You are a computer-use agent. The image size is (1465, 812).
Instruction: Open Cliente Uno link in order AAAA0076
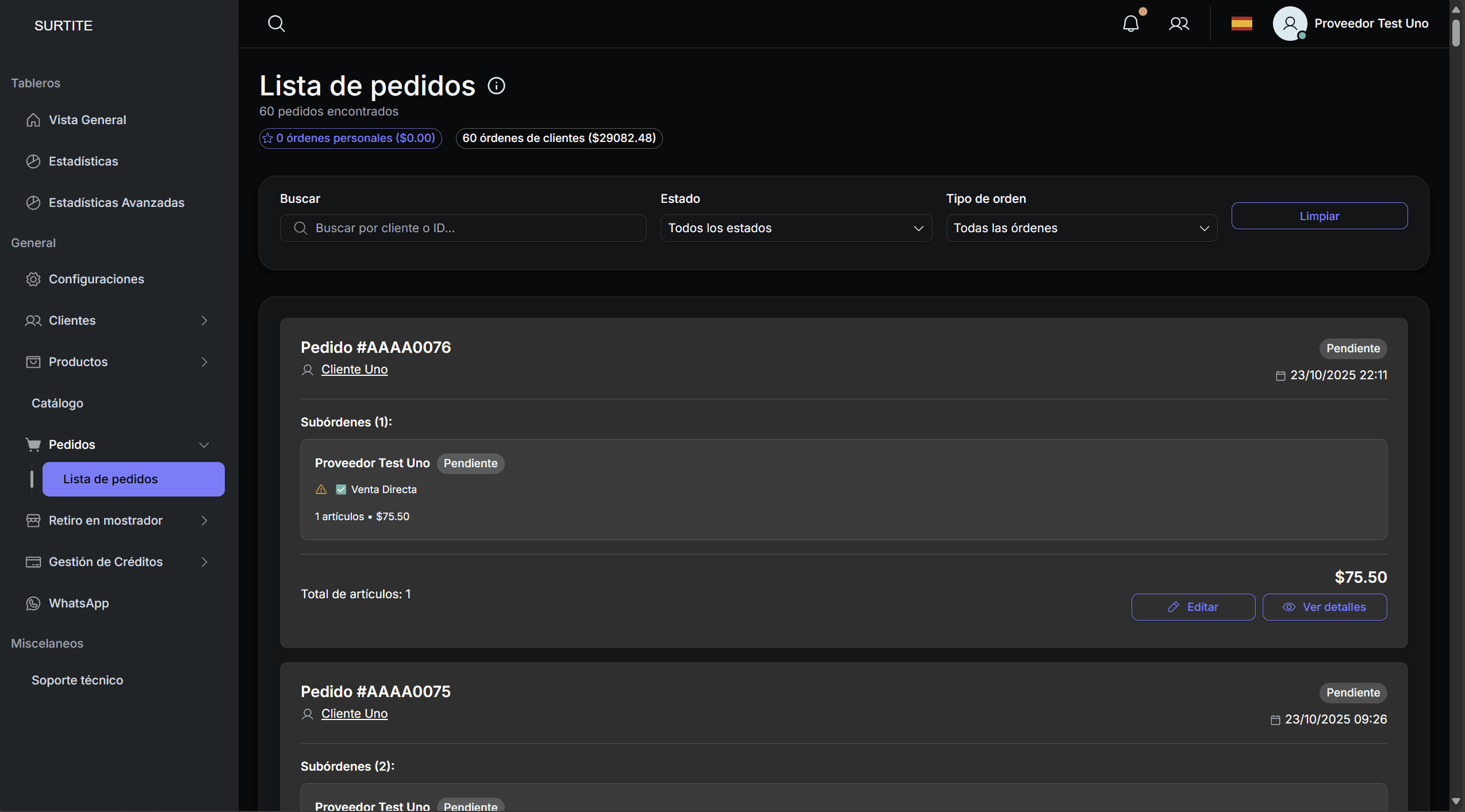click(x=354, y=370)
